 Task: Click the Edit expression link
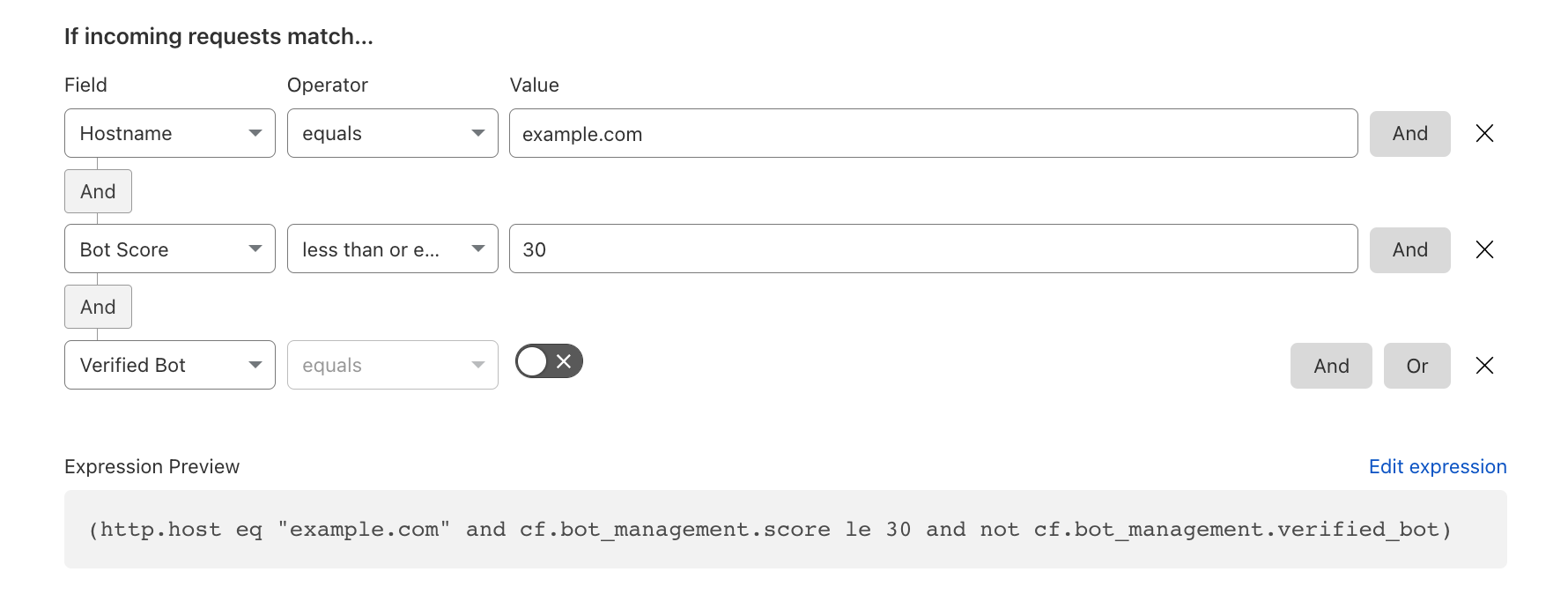[1437, 467]
